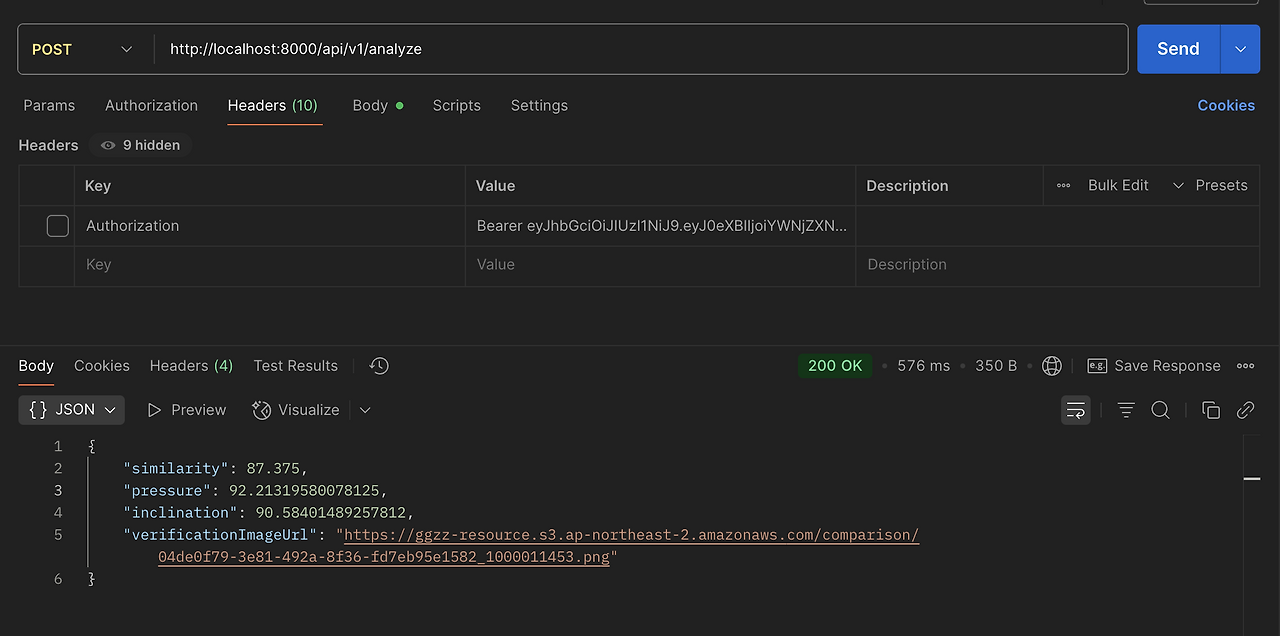Select the Headers (10) request tab

(x=273, y=105)
